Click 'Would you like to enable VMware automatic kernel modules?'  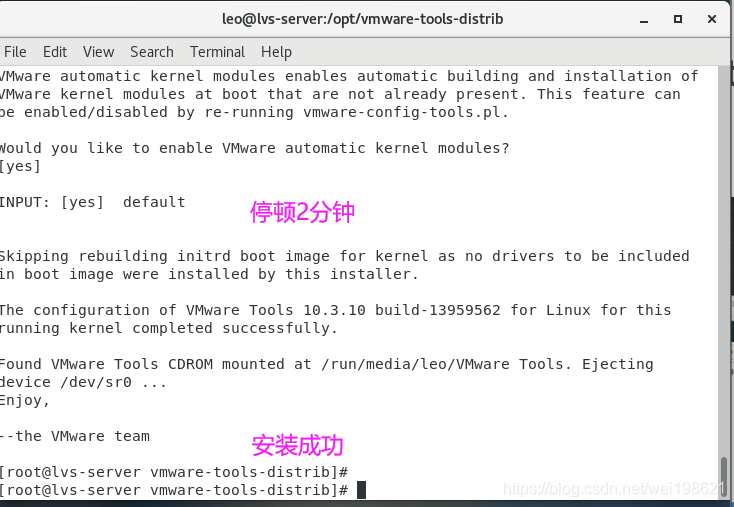pos(254,148)
